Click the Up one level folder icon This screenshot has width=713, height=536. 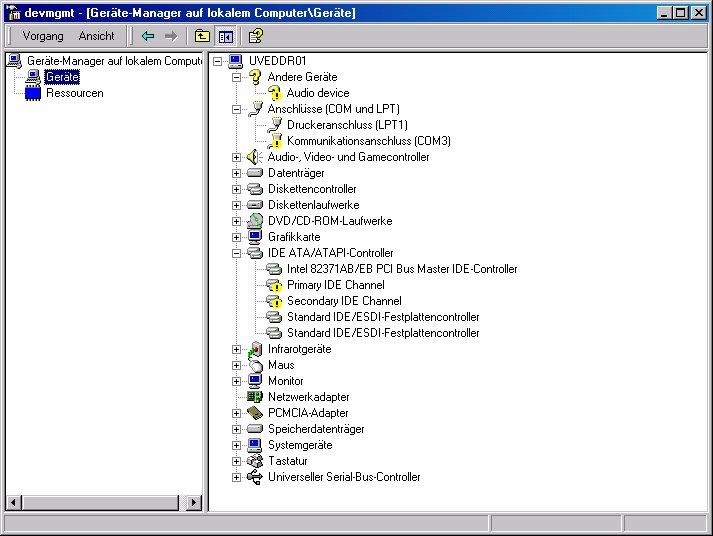[202, 36]
